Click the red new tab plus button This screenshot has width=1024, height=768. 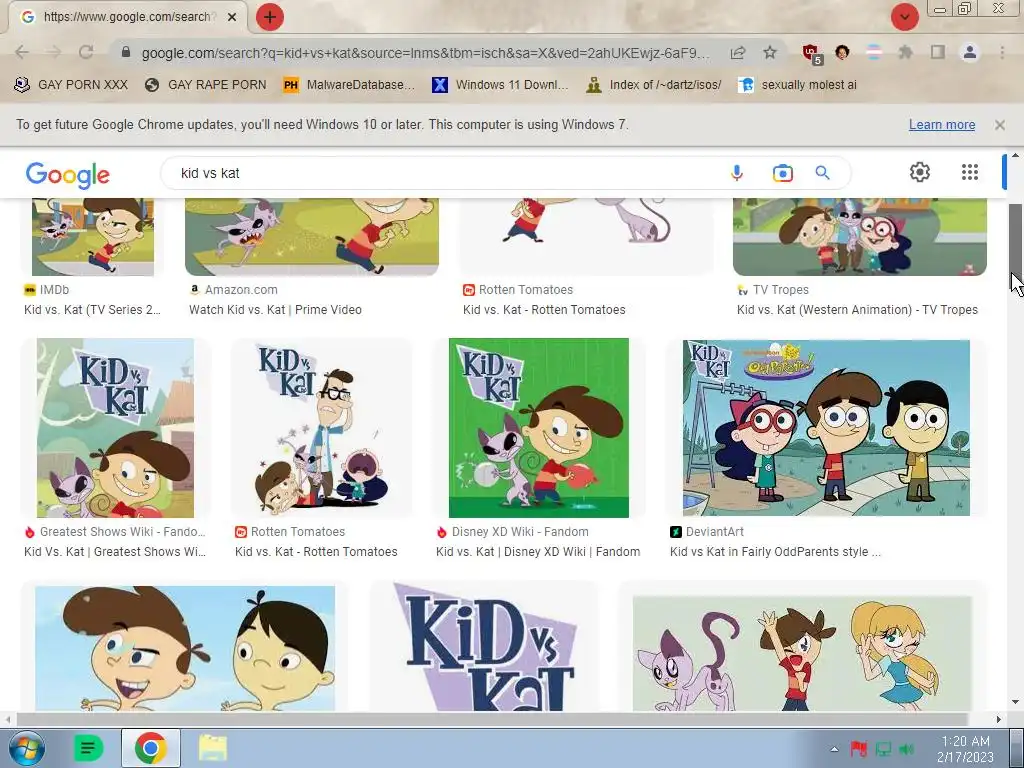pyautogui.click(x=270, y=17)
